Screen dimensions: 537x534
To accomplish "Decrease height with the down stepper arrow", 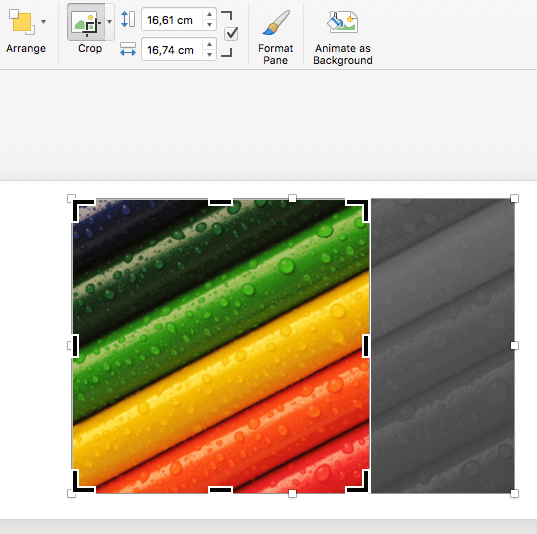I will (x=209, y=25).
